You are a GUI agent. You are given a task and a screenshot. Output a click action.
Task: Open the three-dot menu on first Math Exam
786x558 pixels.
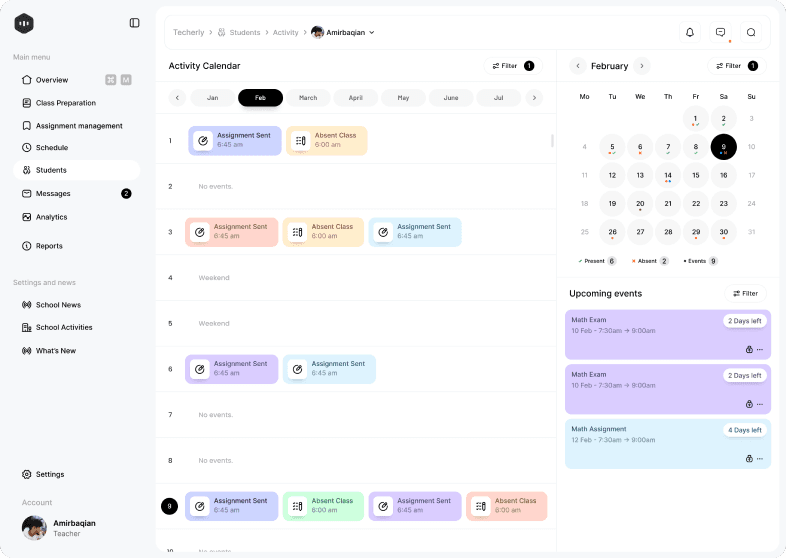tap(760, 349)
